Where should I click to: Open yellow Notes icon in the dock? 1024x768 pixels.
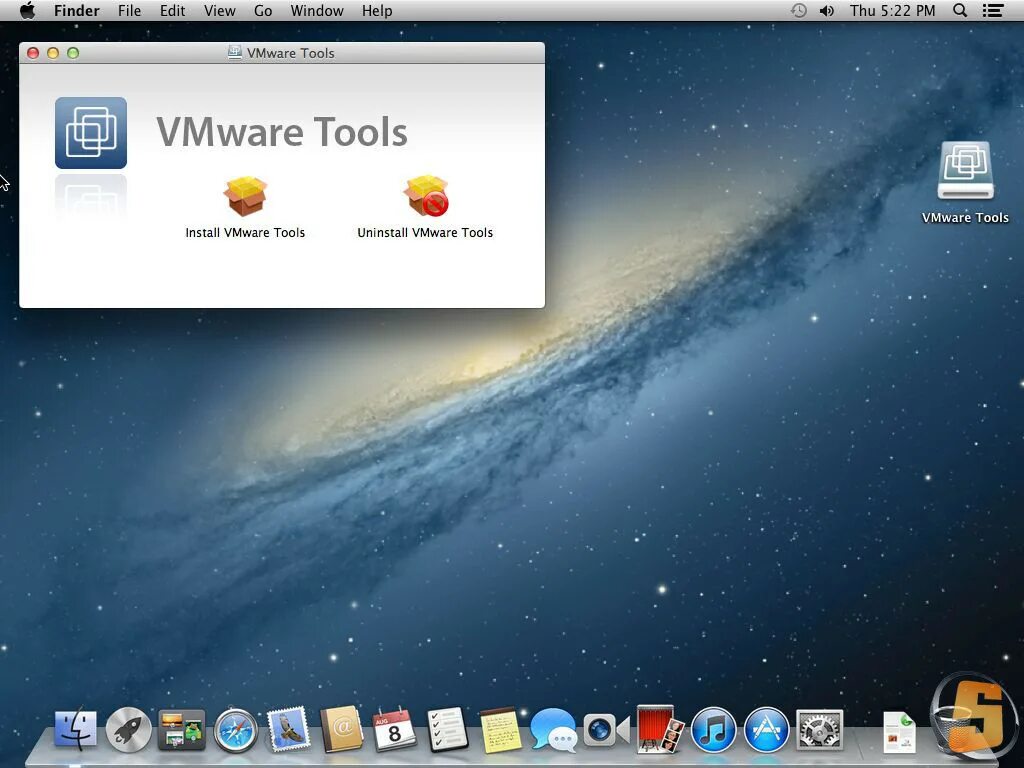coord(500,729)
